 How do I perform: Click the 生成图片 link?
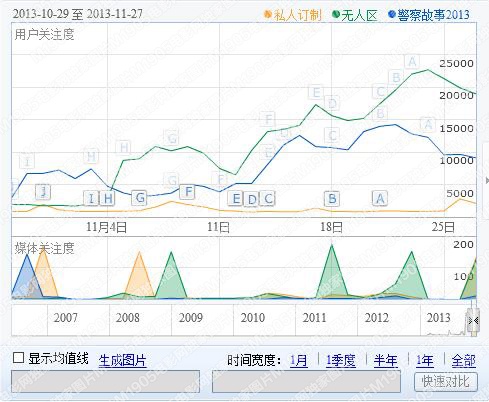(x=122, y=360)
